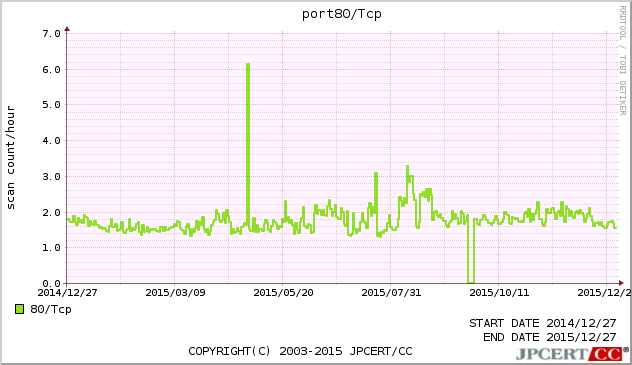Image resolution: width=632 pixels, height=365 pixels.
Task: Click the 3.0 y-axis value
Action: [x=52, y=176]
